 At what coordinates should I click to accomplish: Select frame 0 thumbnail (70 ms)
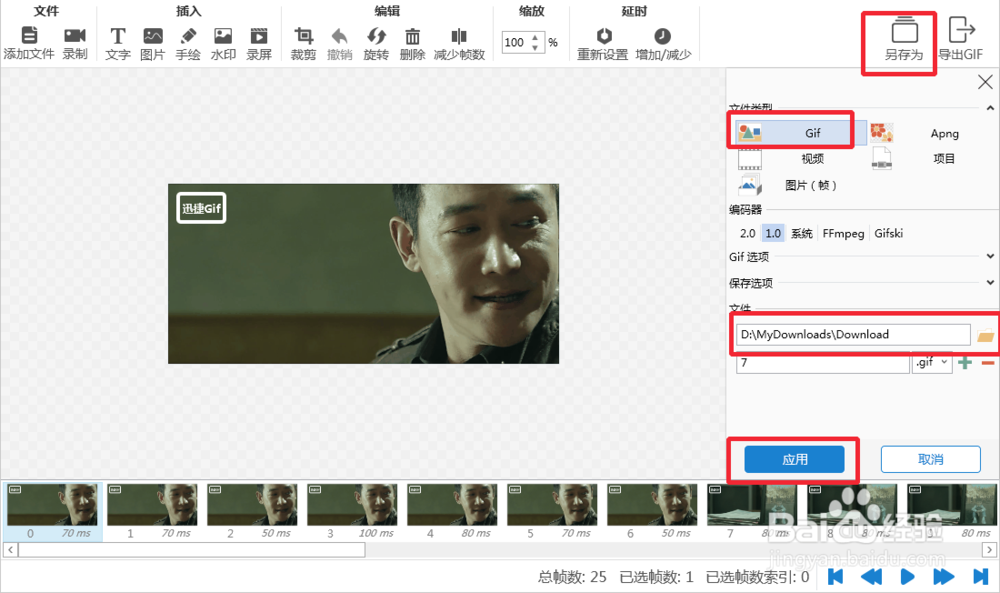52,512
